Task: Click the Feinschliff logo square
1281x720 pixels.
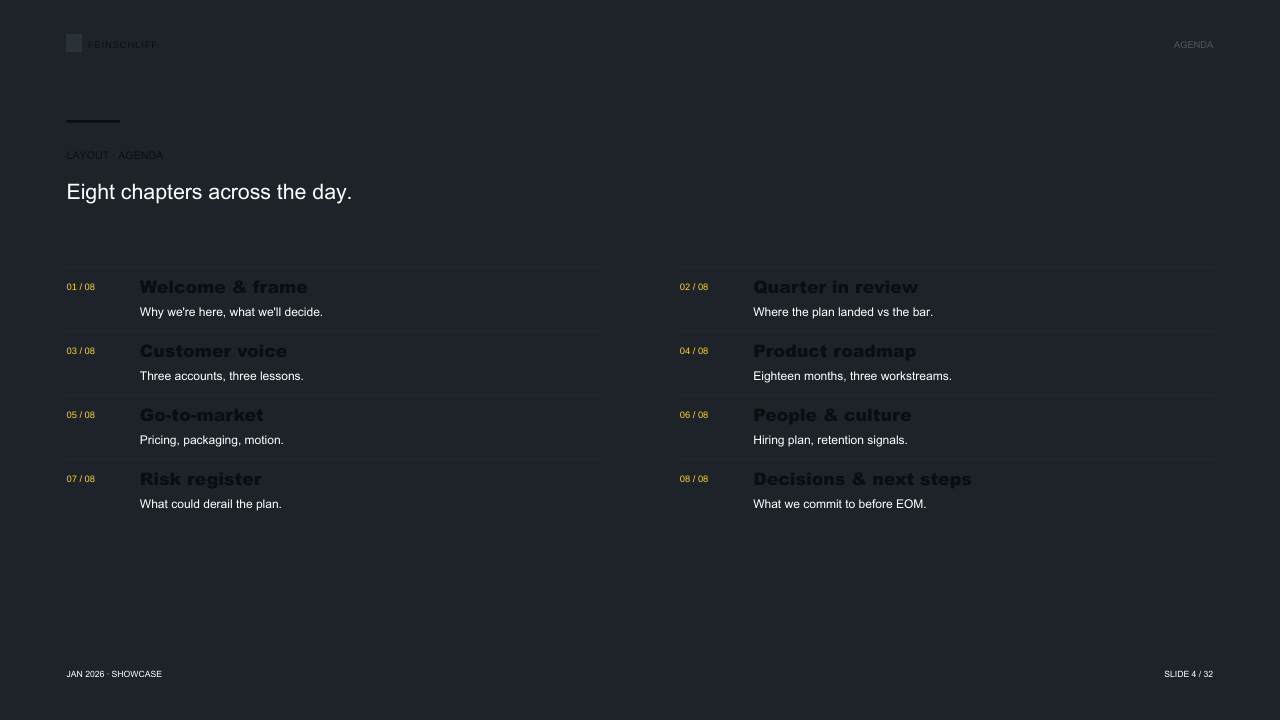Action: coord(74,43)
